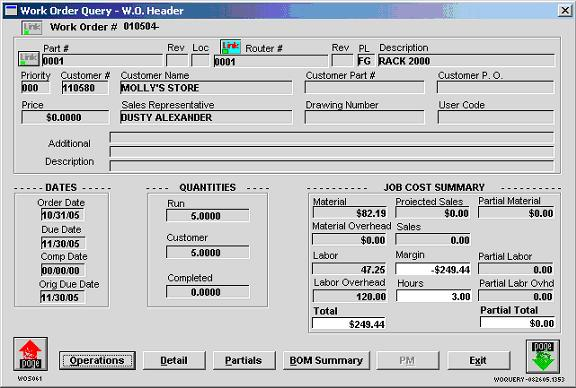Click the Order Date field 10/31/05
The width and height of the screenshot is (576, 388).
[x=63, y=215]
